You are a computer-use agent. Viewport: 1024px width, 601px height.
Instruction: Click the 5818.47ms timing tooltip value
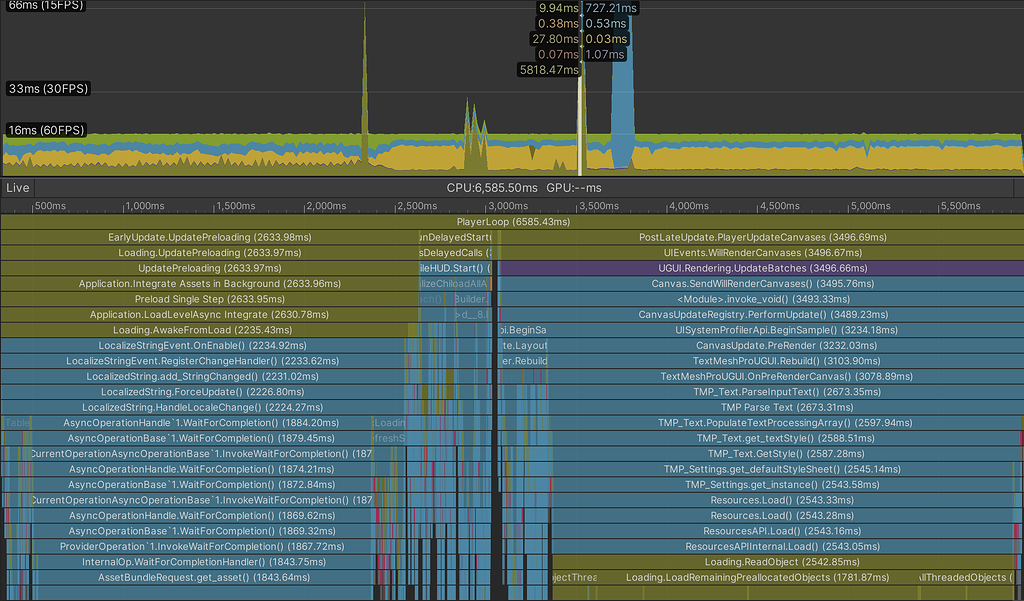click(550, 69)
